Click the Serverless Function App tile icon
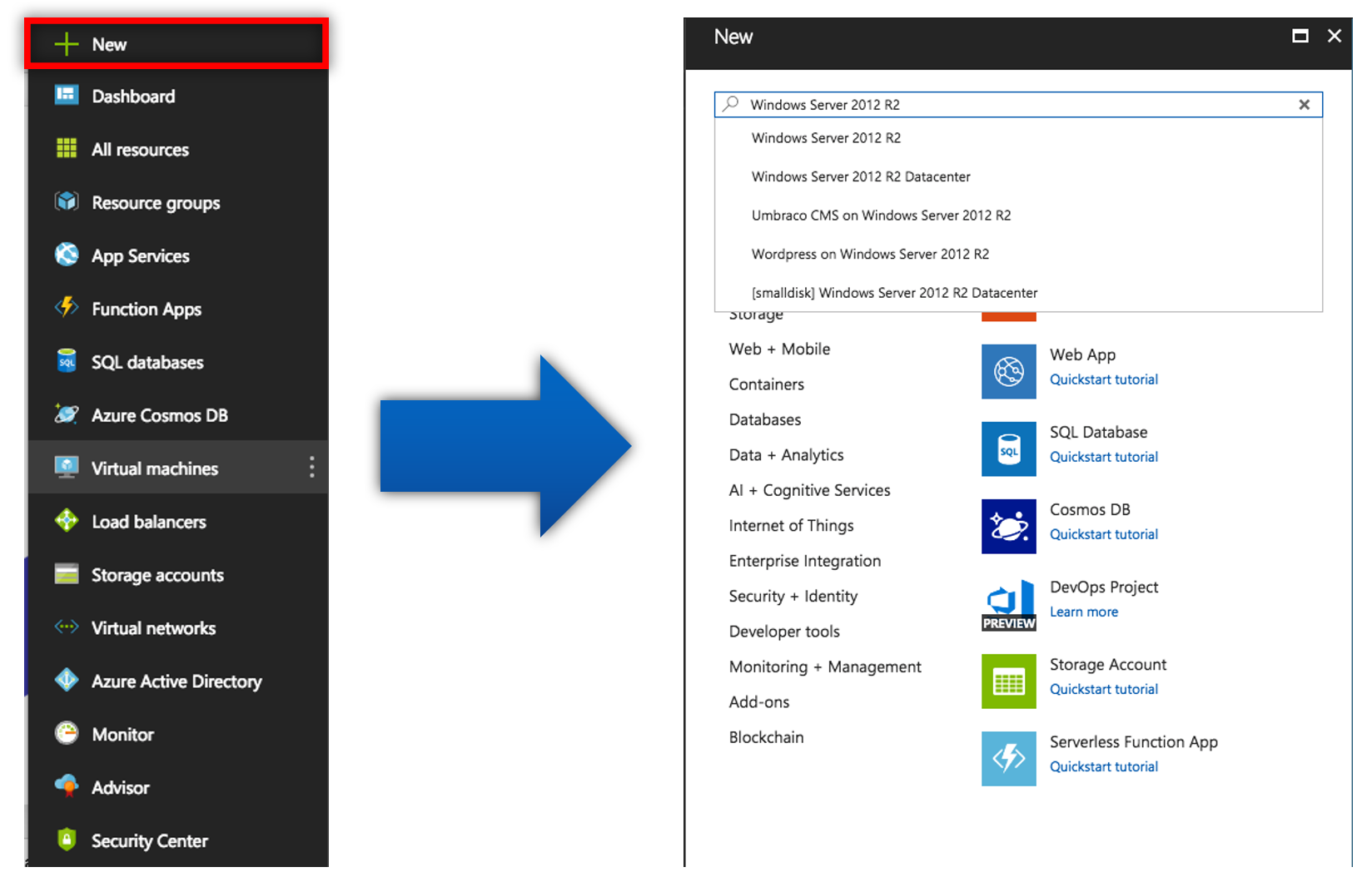 coord(1008,759)
